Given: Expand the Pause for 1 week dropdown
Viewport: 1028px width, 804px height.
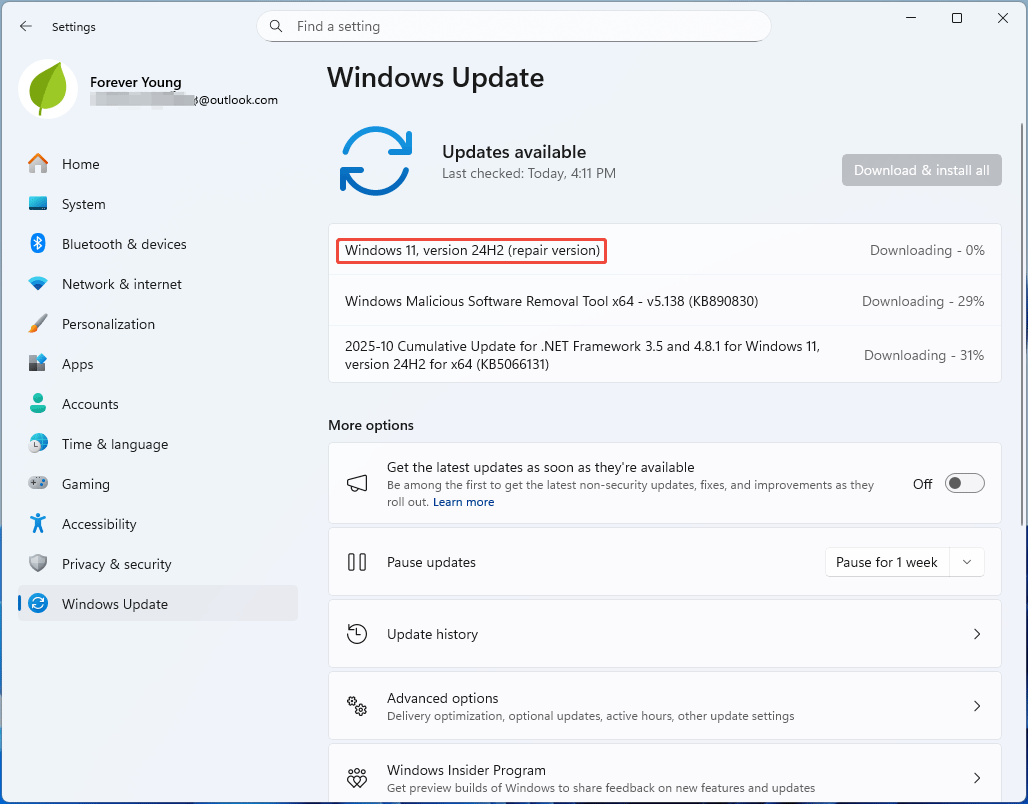Looking at the screenshot, I should [966, 562].
